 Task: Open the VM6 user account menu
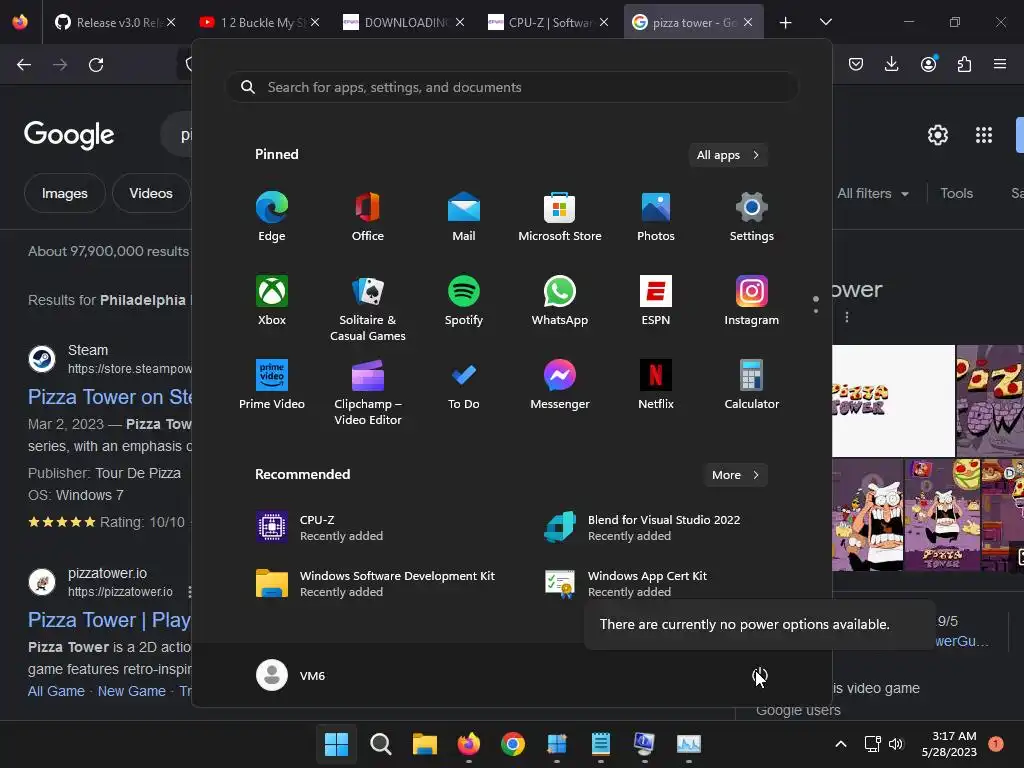(291, 675)
